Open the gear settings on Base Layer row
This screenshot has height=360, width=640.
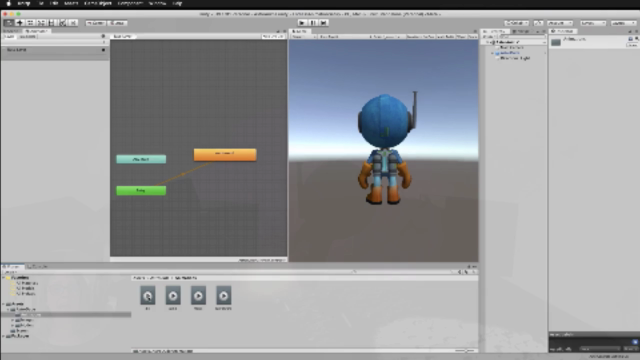[x=103, y=50]
